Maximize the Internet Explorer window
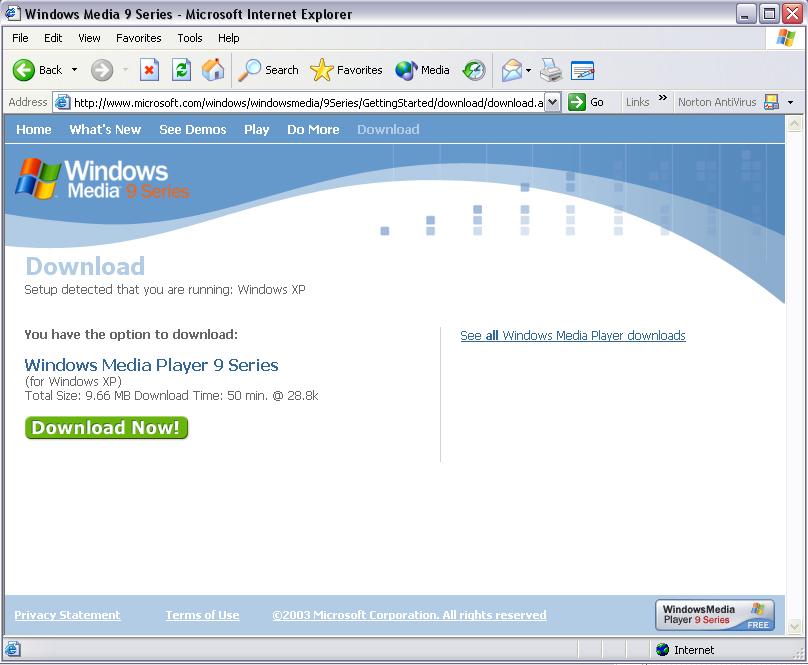808x665 pixels. [x=769, y=14]
